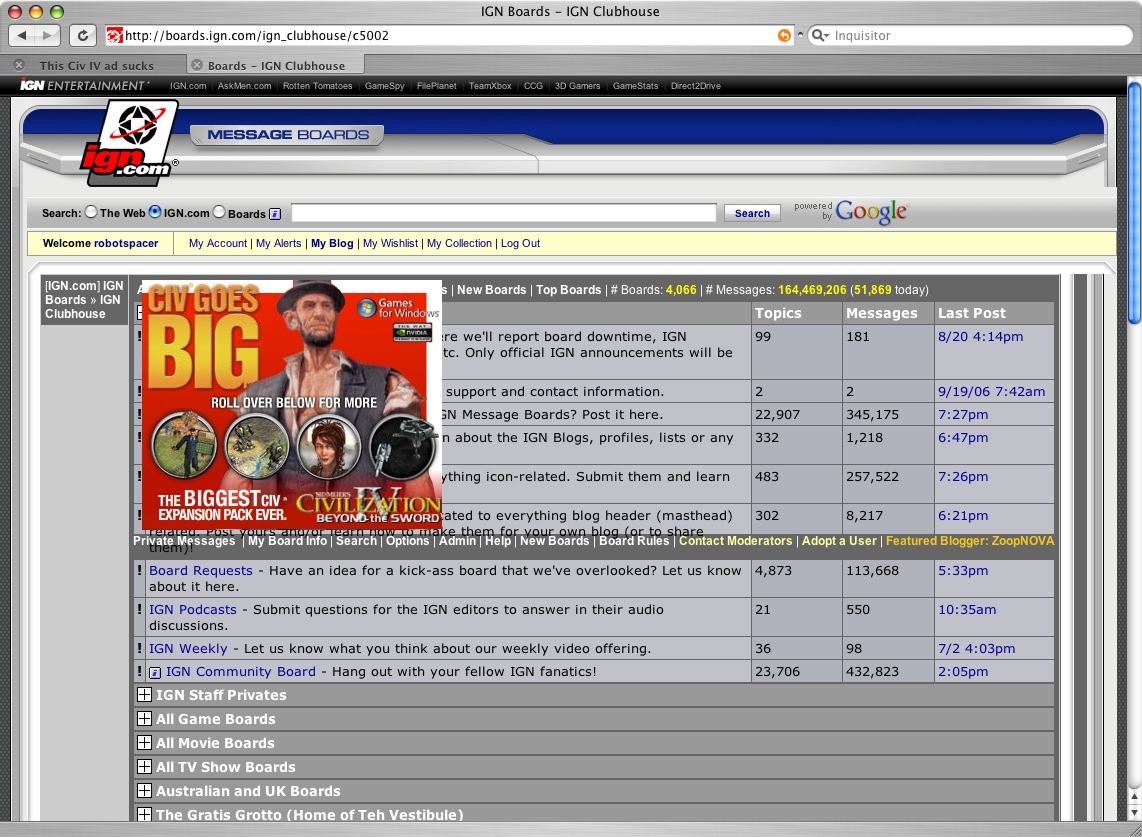This screenshot has height=837, width=1142.
Task: Click the robotspacer username link
Action: [126, 243]
